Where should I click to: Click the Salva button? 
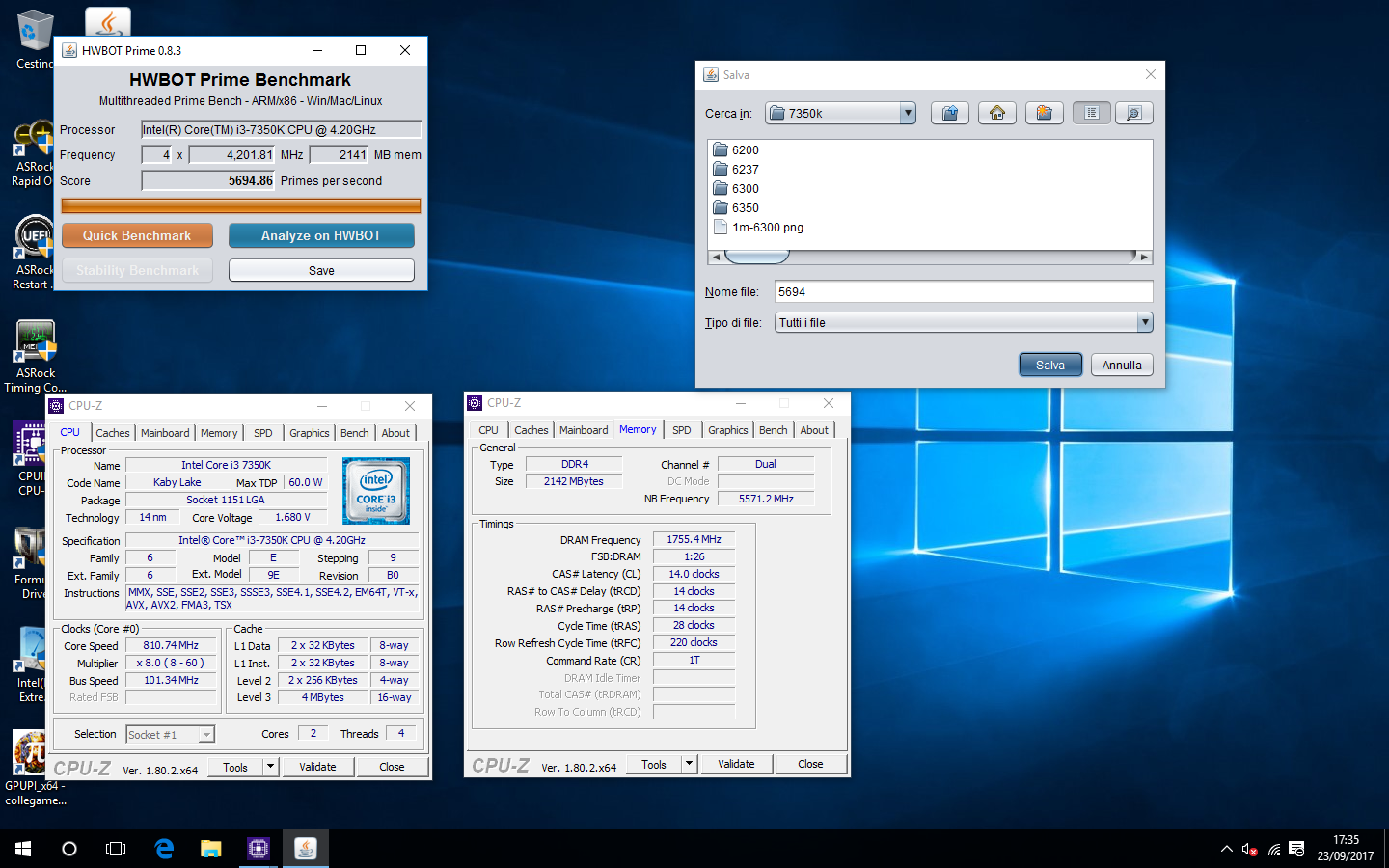(1050, 366)
